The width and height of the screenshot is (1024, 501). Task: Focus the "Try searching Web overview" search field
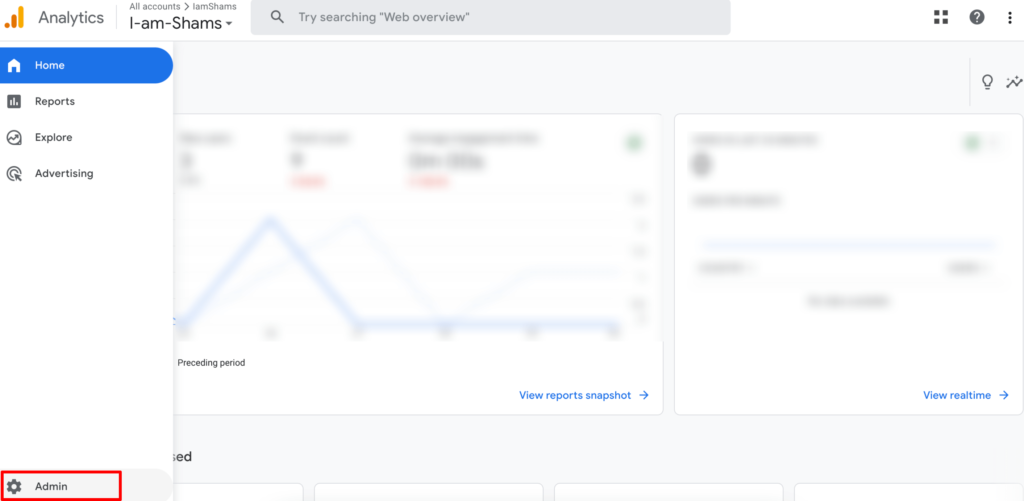[x=500, y=17]
